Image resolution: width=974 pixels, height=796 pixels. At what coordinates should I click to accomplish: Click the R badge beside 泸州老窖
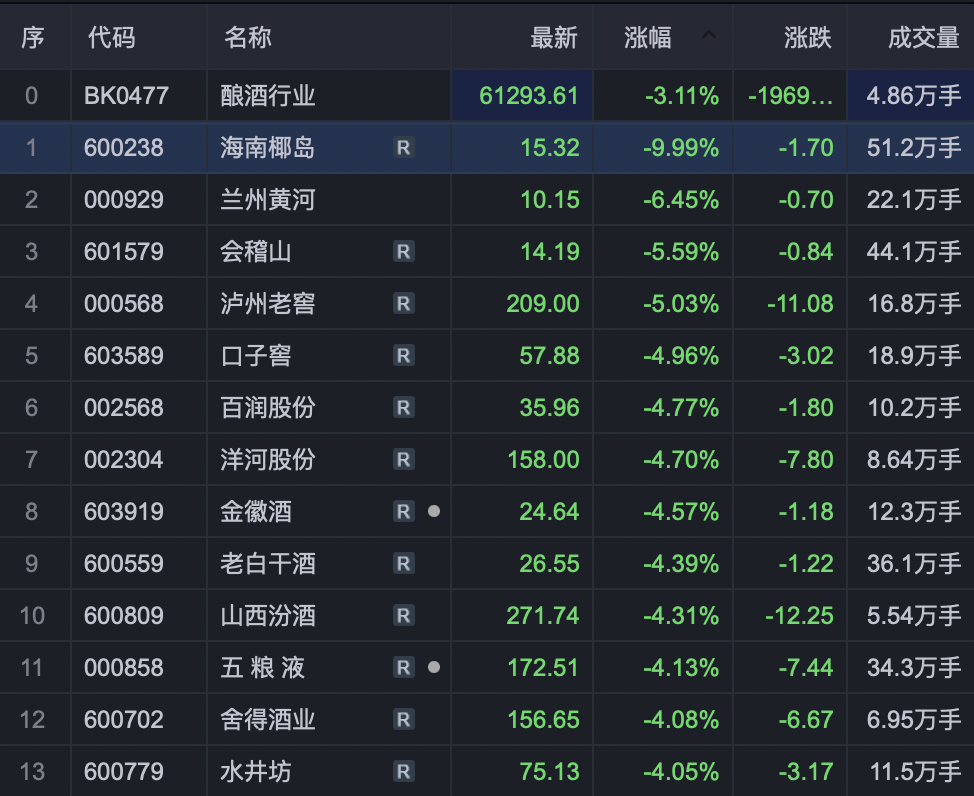[403, 304]
